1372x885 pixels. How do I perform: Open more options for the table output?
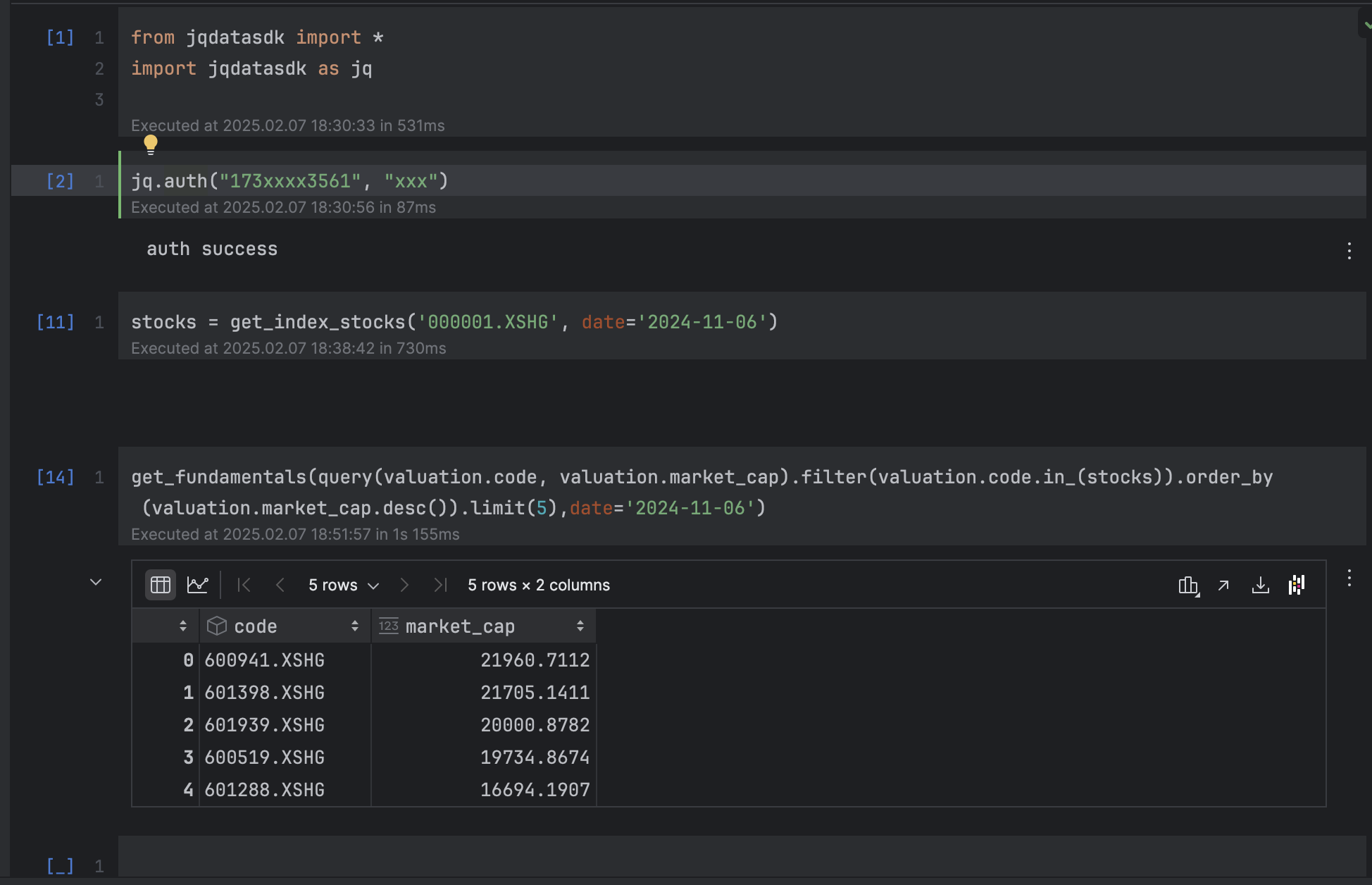(x=1349, y=578)
